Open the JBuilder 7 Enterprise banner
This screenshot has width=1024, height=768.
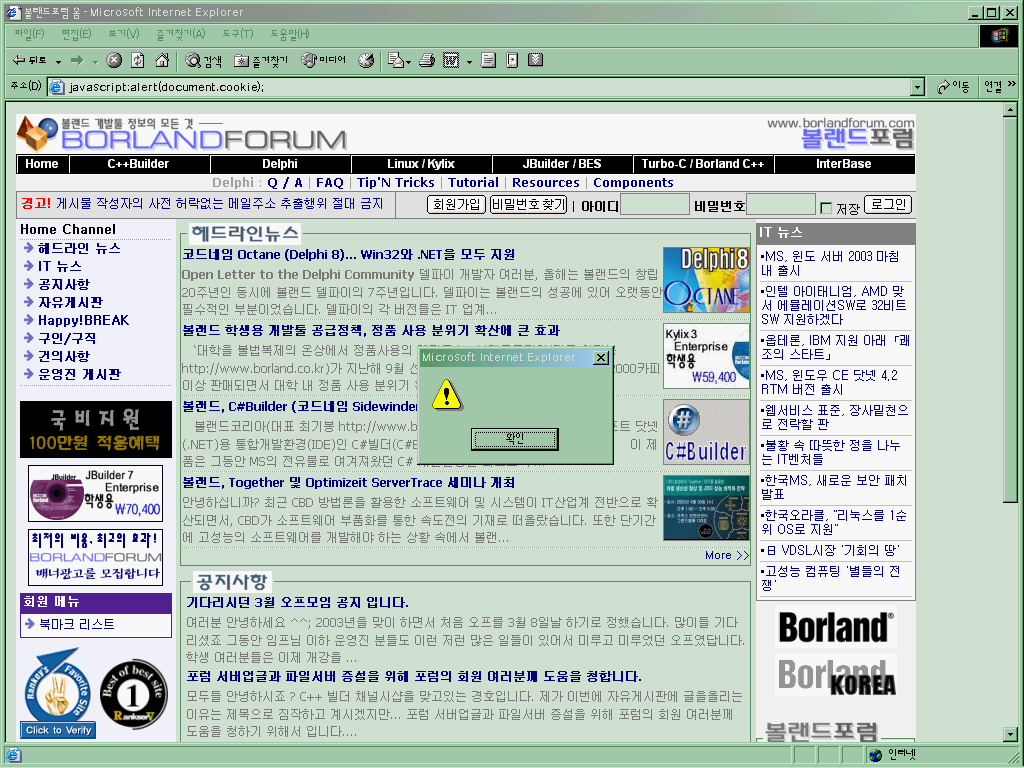(x=95, y=494)
